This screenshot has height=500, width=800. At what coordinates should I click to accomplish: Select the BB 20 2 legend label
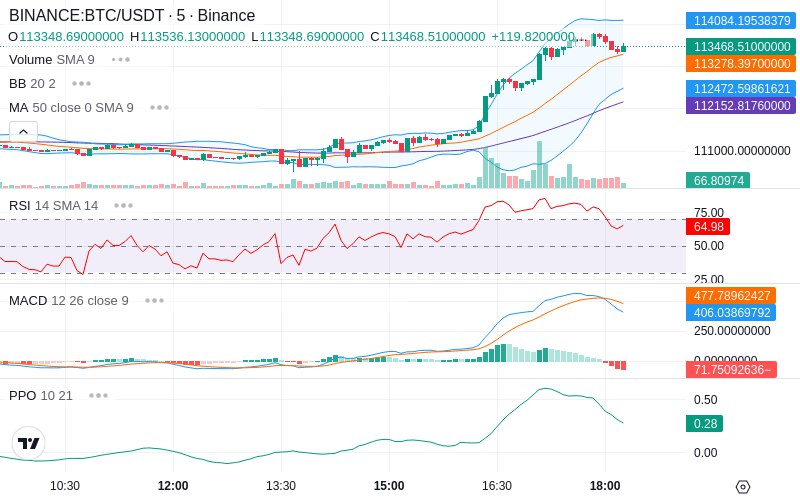click(32, 84)
